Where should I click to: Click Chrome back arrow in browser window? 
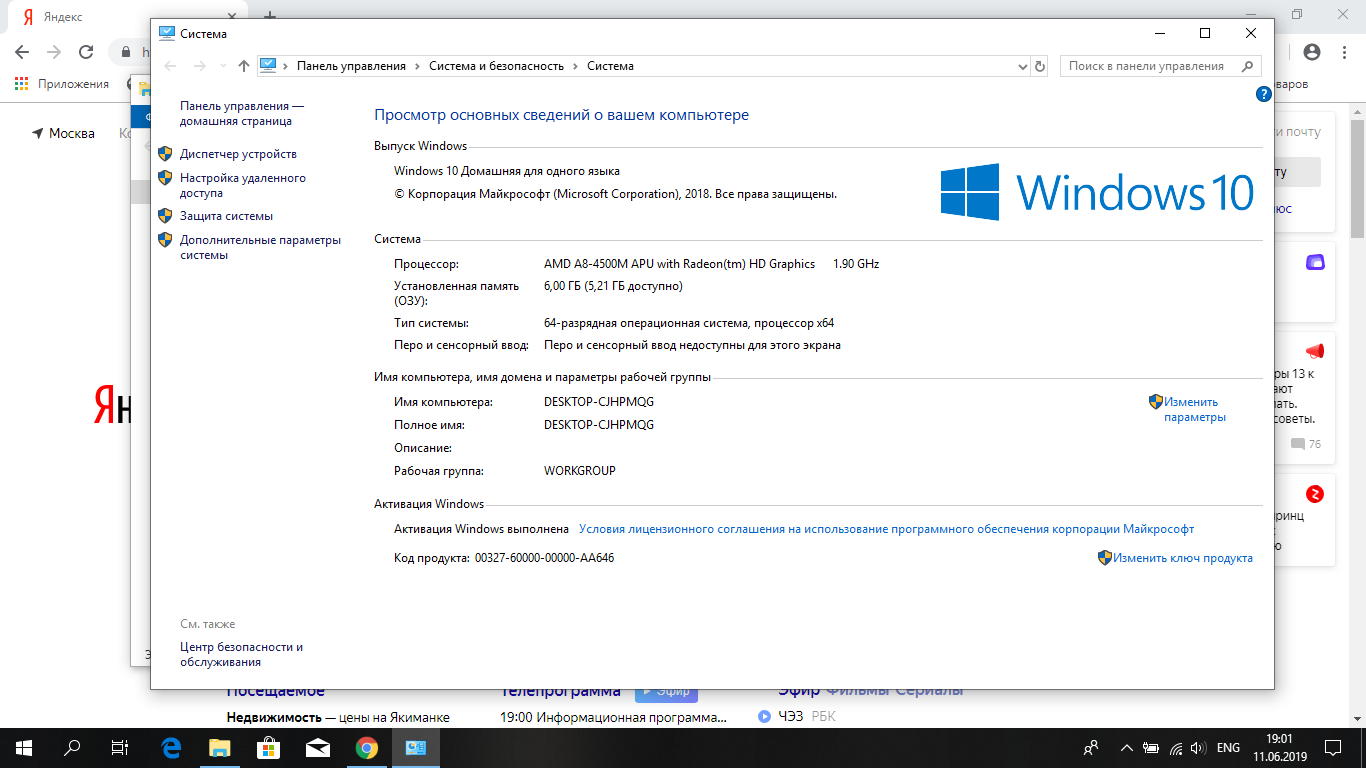click(22, 52)
